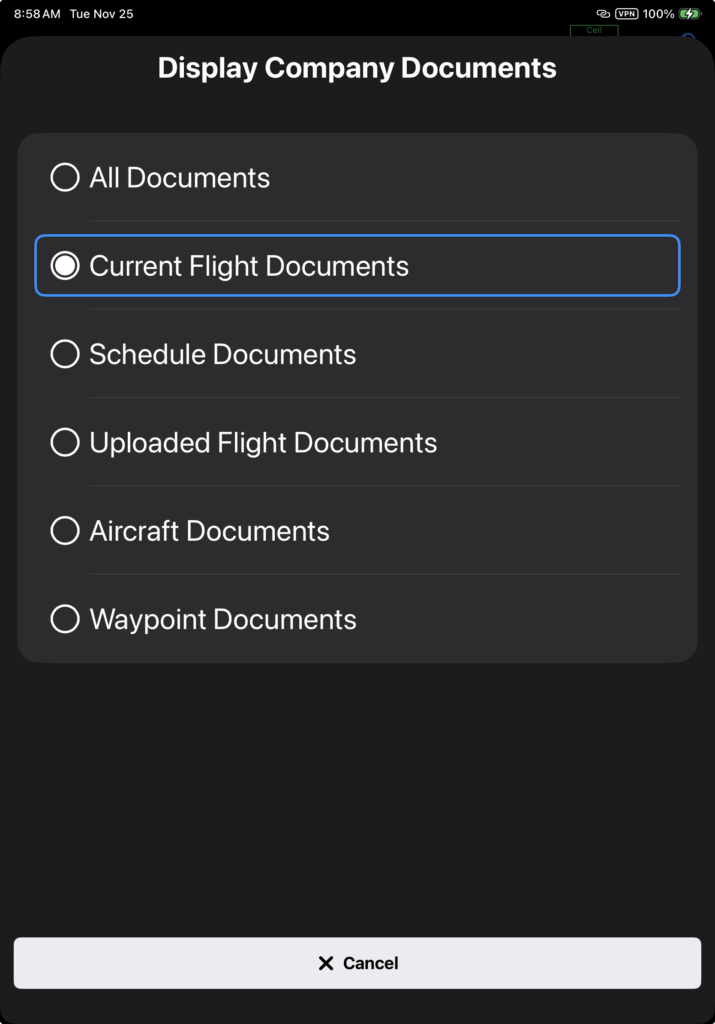This screenshot has width=715, height=1024.
Task: Pick the Aircraft Documents radio button
Action: point(65,531)
